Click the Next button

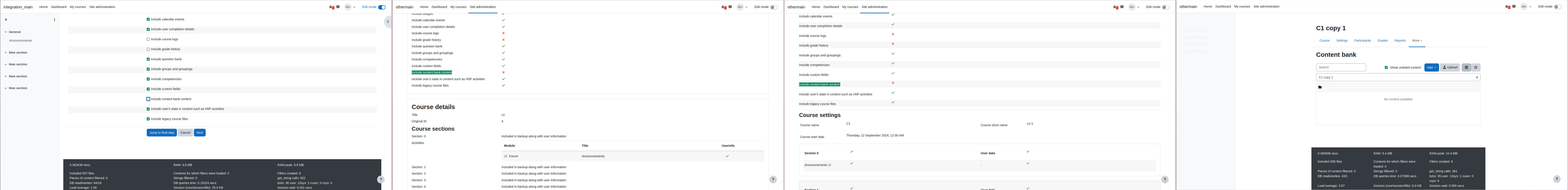click(x=200, y=133)
